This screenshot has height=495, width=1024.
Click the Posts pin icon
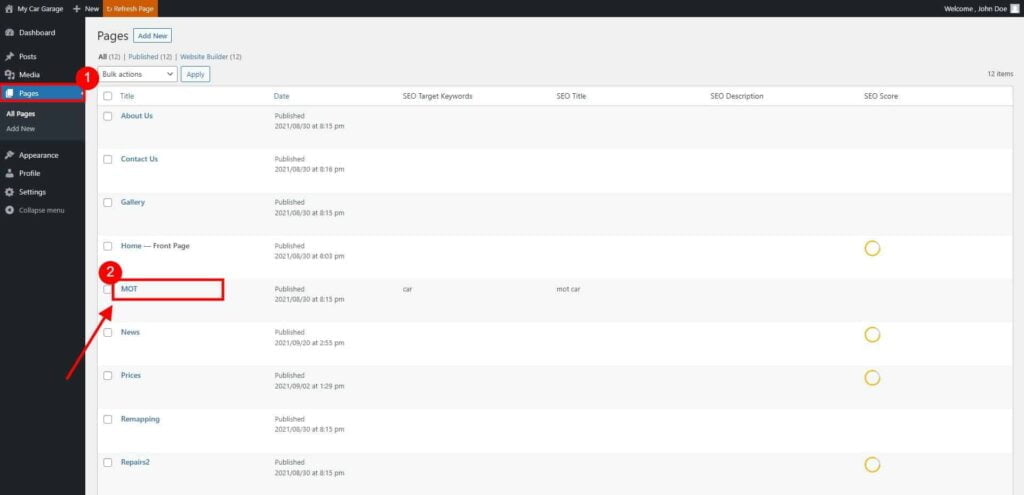click(x=9, y=56)
